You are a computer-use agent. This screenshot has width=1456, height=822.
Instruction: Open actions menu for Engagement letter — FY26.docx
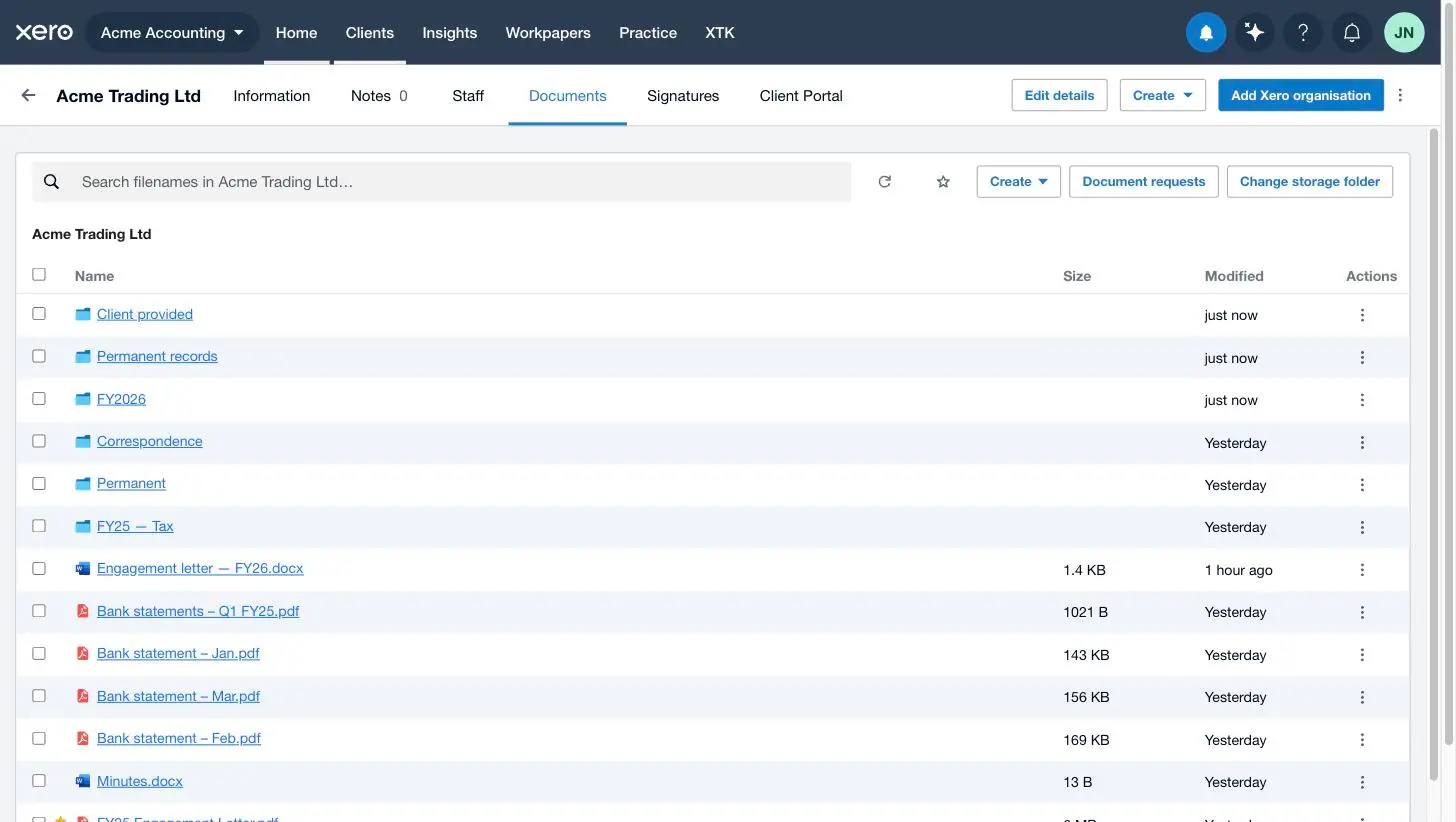(1362, 570)
